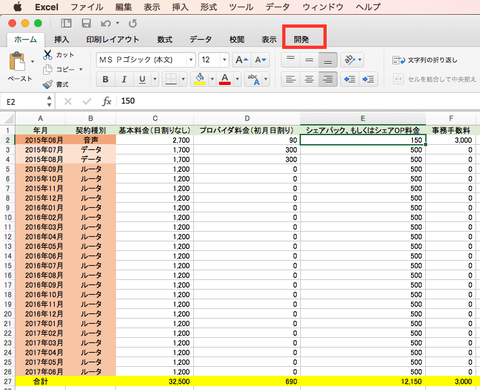This screenshot has height=390, width=480.
Task: Align text right
Action: (x=328, y=79)
